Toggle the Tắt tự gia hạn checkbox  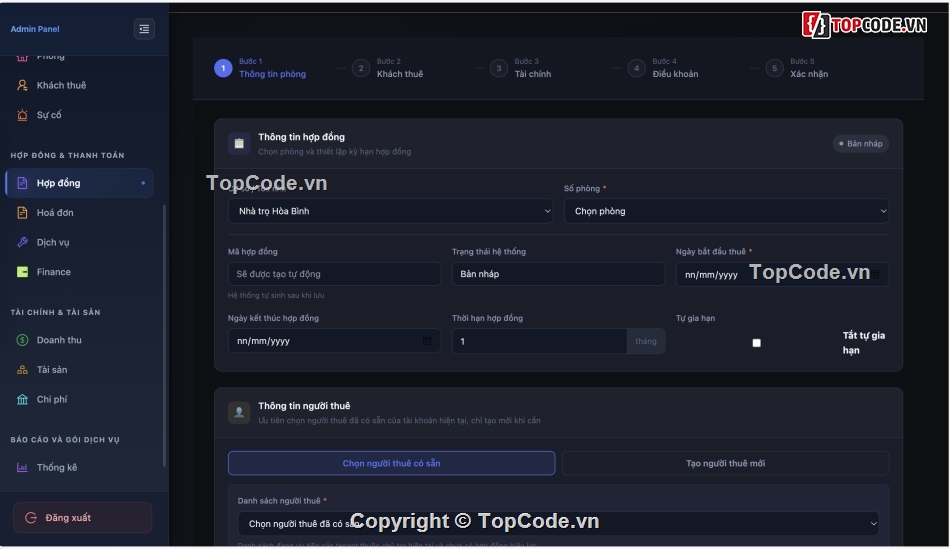pyautogui.click(x=756, y=343)
